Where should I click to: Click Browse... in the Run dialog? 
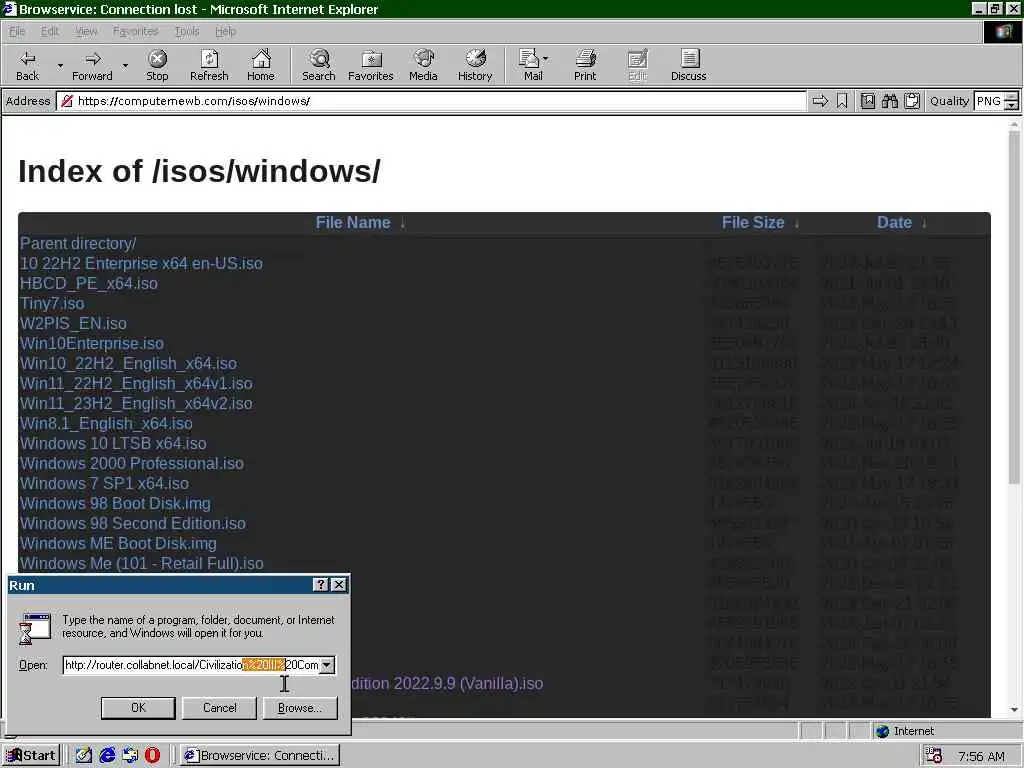(300, 708)
